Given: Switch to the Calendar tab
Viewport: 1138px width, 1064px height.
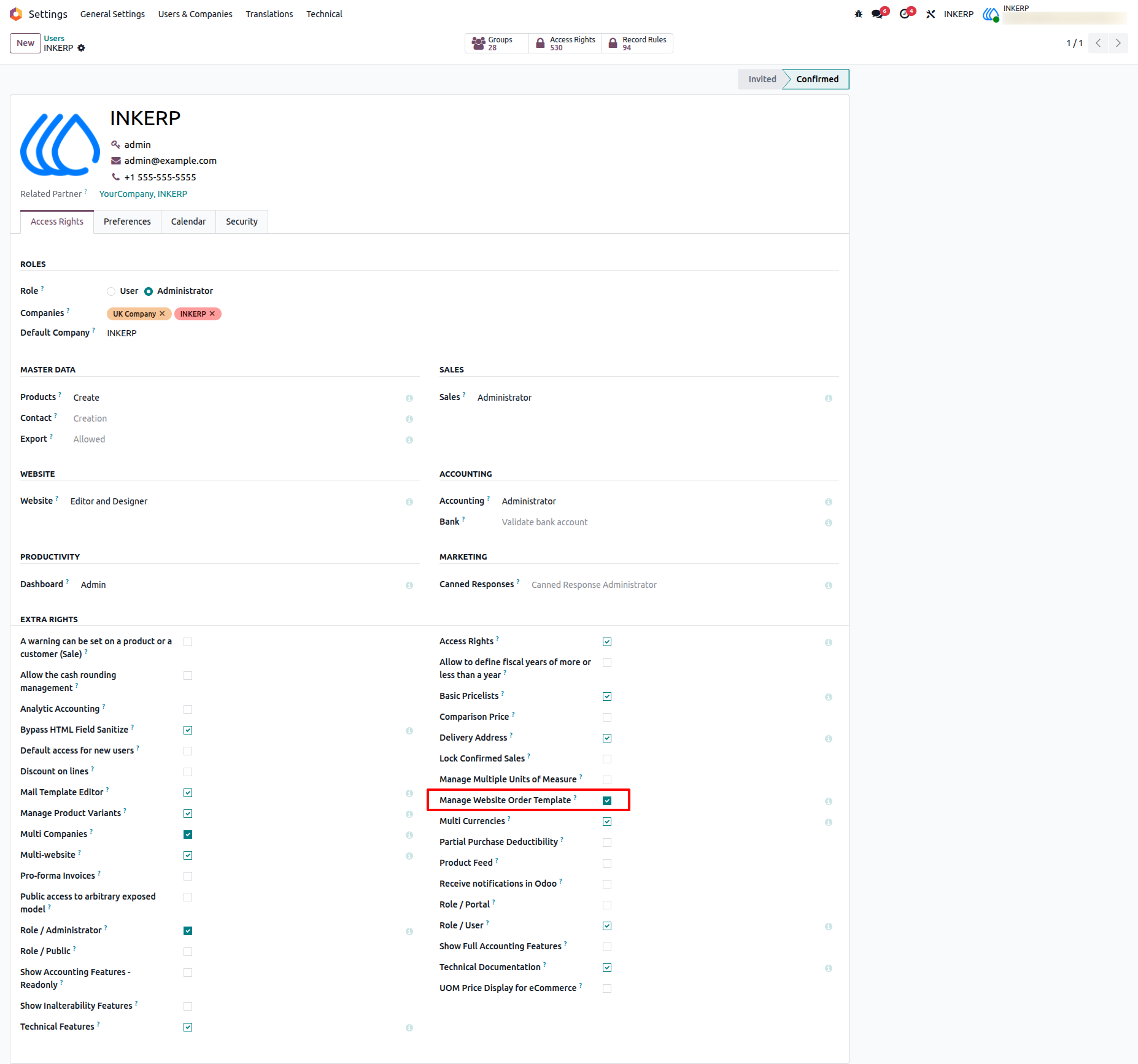Looking at the screenshot, I should coord(188,222).
